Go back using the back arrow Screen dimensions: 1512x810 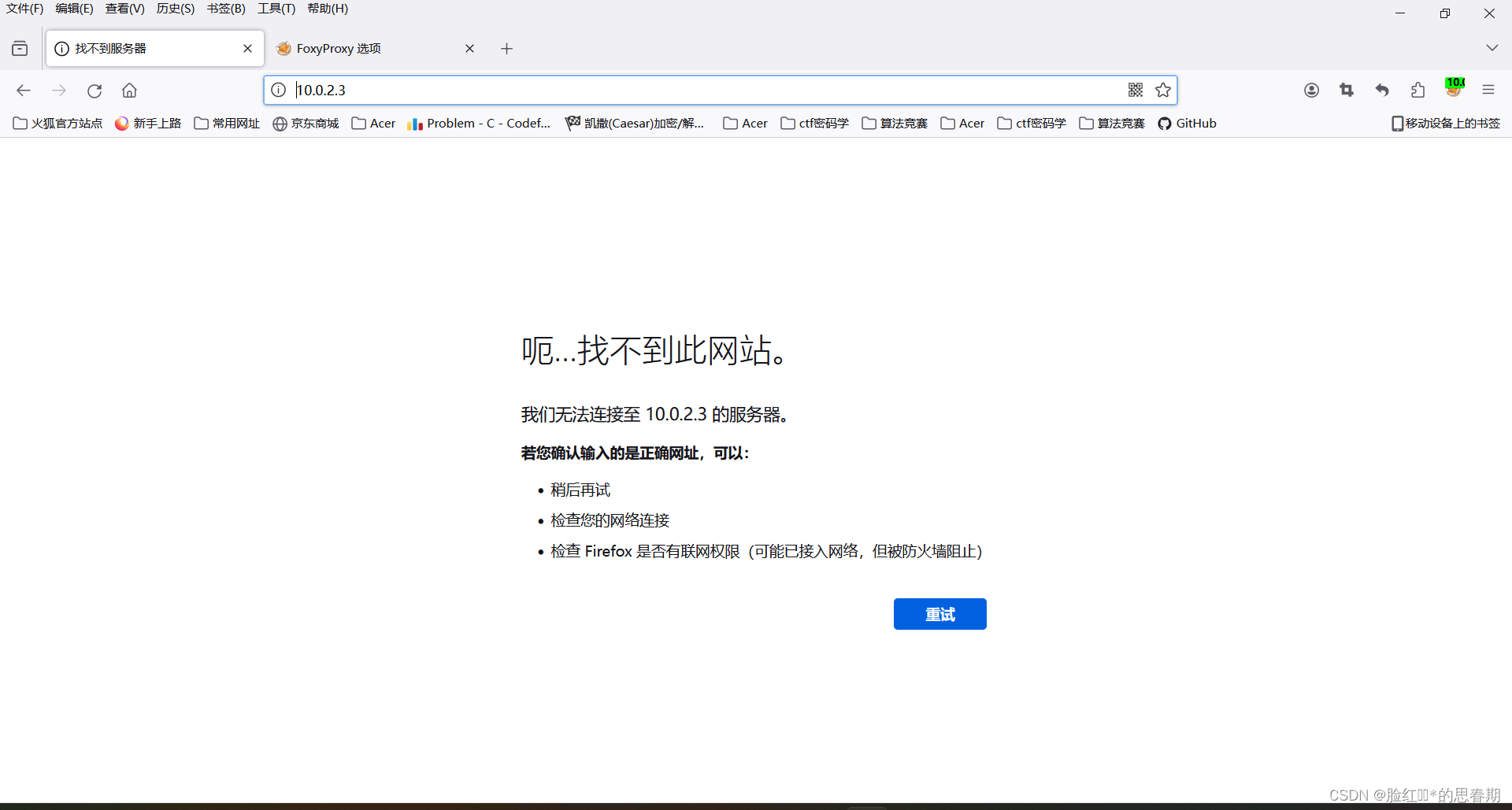(24, 91)
